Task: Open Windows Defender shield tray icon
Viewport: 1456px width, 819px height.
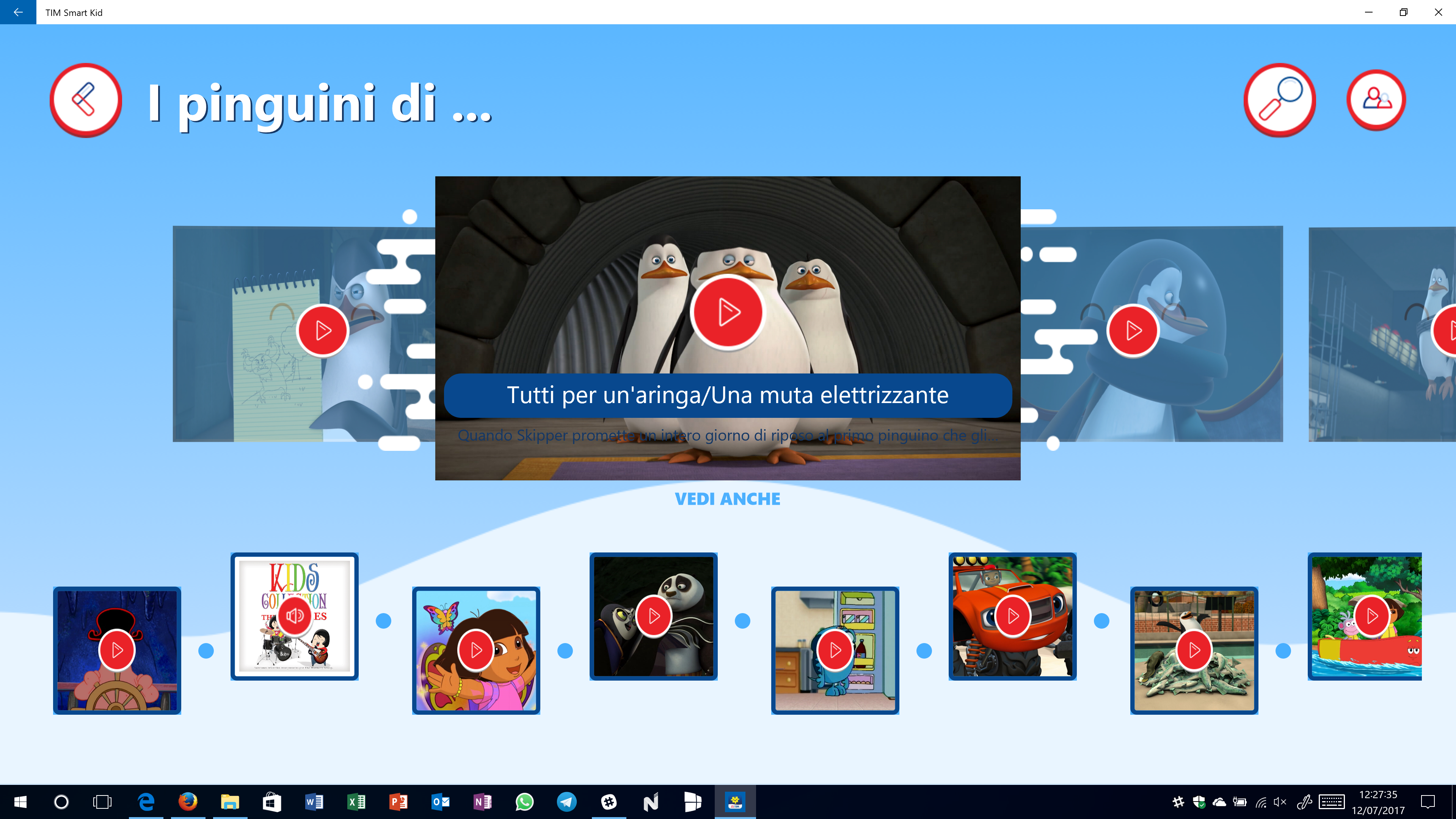Action: click(x=1199, y=802)
